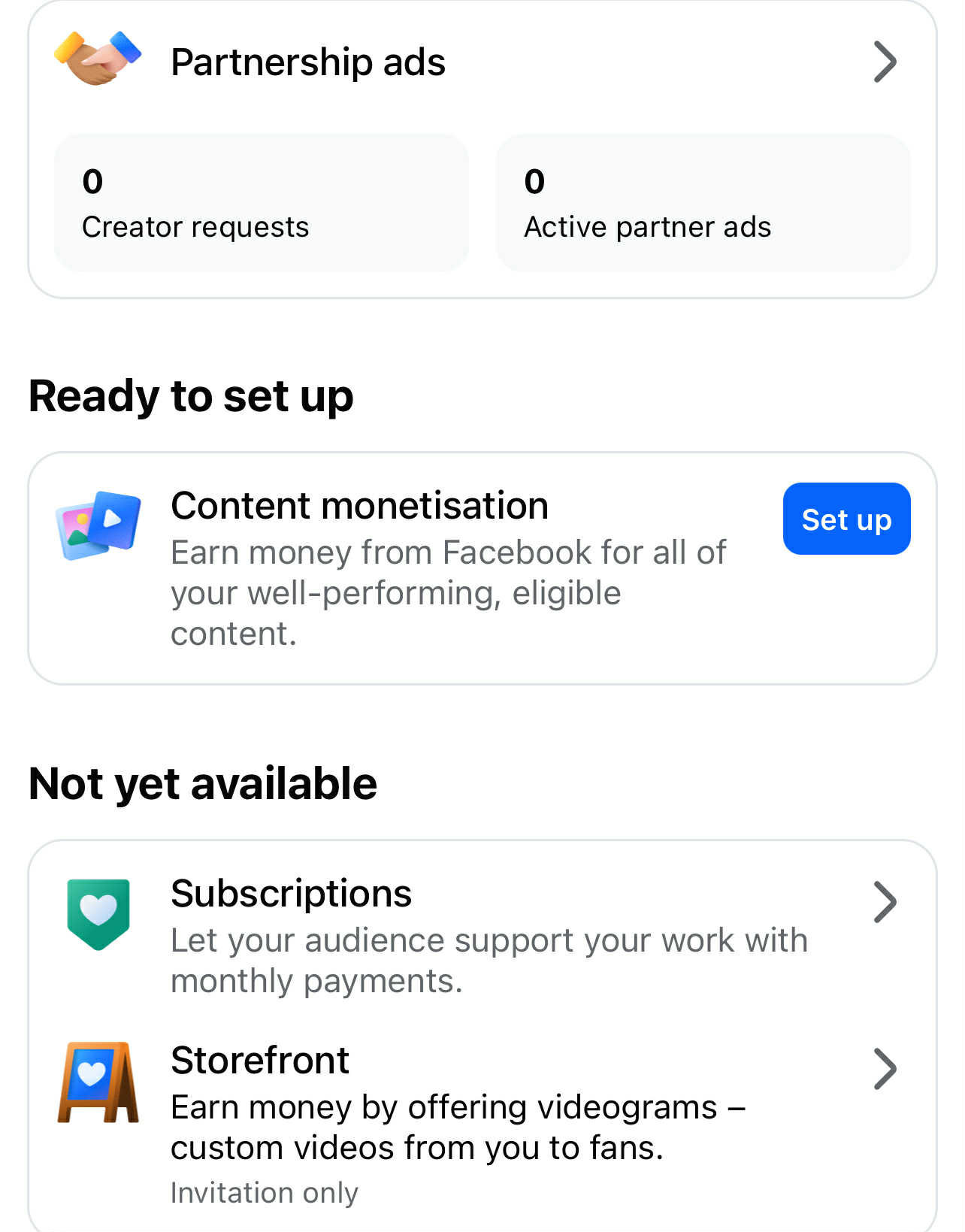Tap the 'Earn money from Facebook' description
Image resolution: width=965 pixels, height=1232 pixels.
tap(448, 593)
